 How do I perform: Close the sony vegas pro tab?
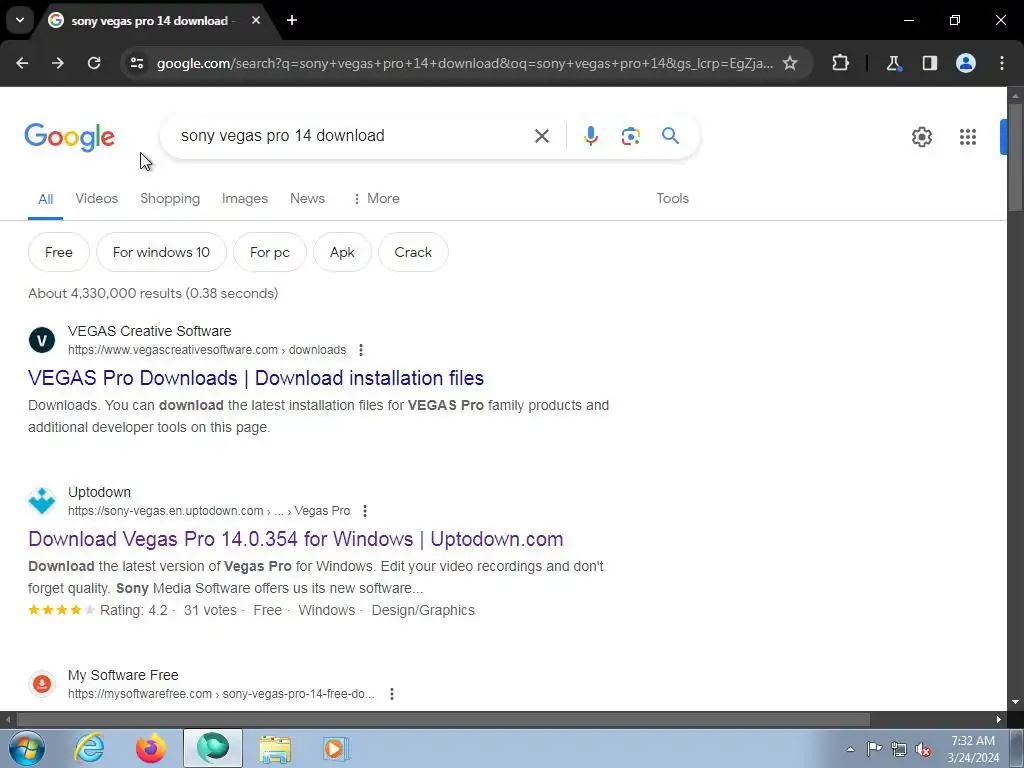256,20
